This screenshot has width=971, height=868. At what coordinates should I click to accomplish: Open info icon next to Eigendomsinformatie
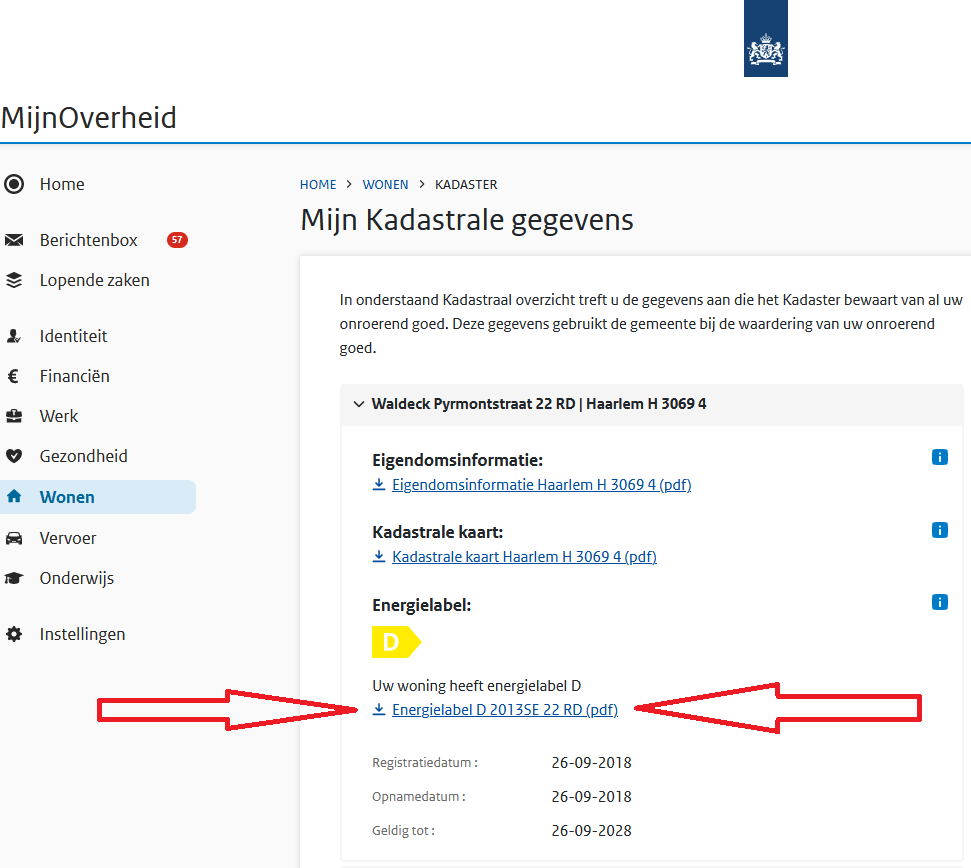[939, 457]
